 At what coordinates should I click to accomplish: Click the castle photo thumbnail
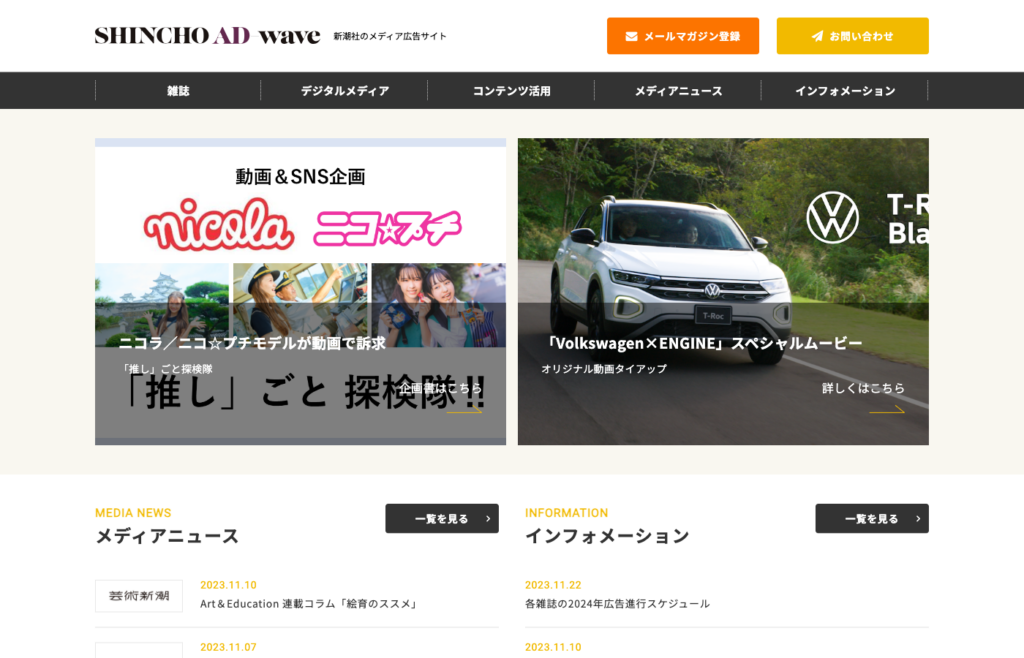pos(162,305)
